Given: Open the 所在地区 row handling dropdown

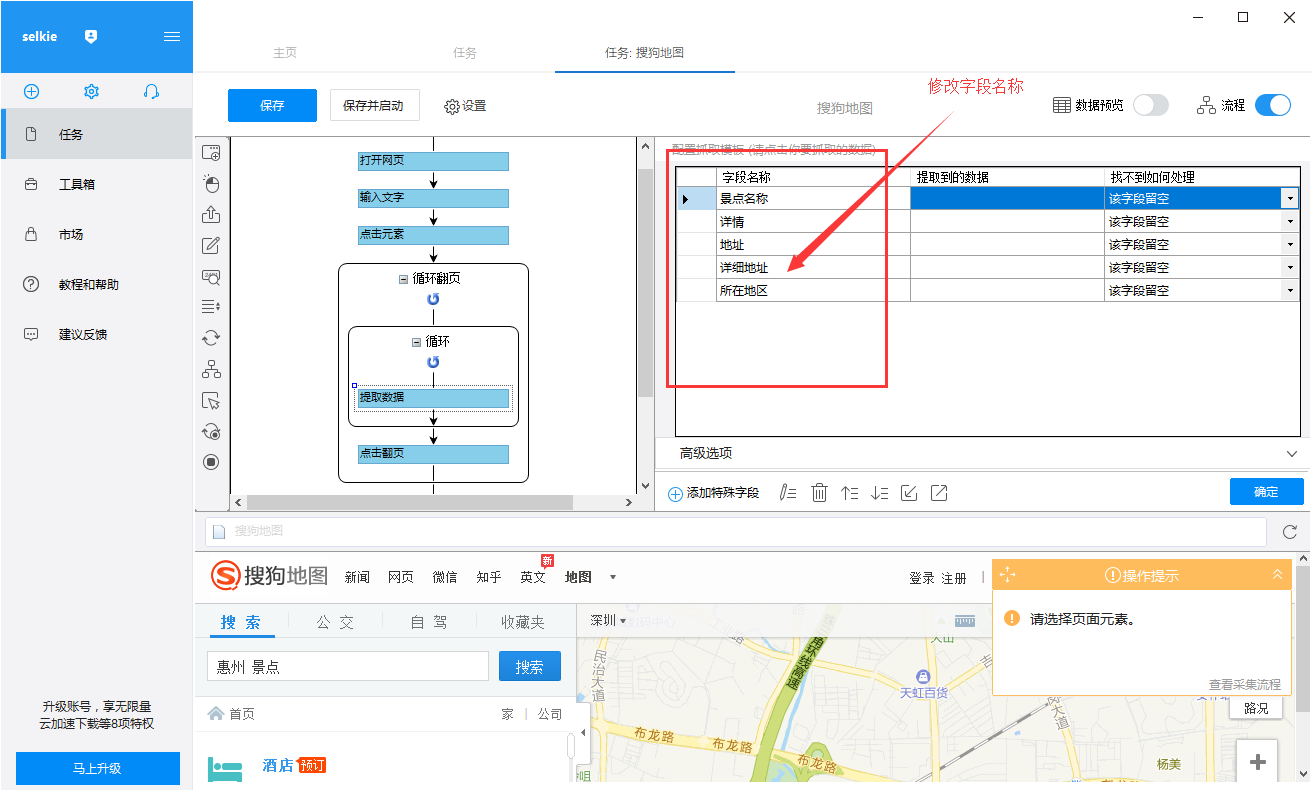Looking at the screenshot, I should pyautogui.click(x=1289, y=291).
